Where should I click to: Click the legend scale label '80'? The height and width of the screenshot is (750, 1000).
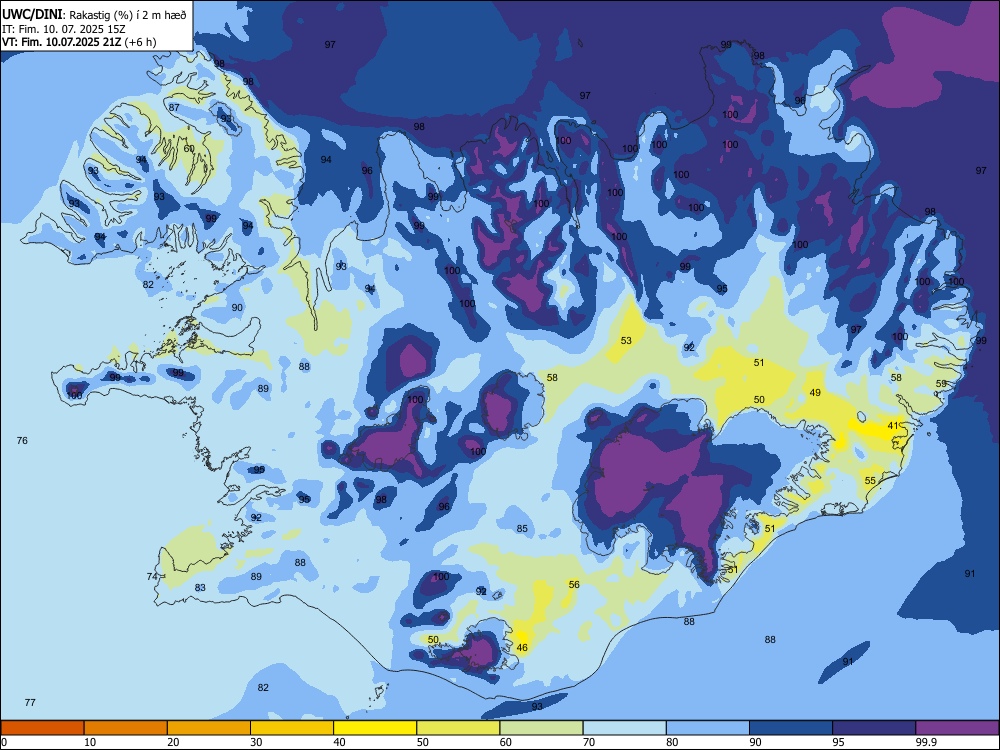(x=672, y=742)
